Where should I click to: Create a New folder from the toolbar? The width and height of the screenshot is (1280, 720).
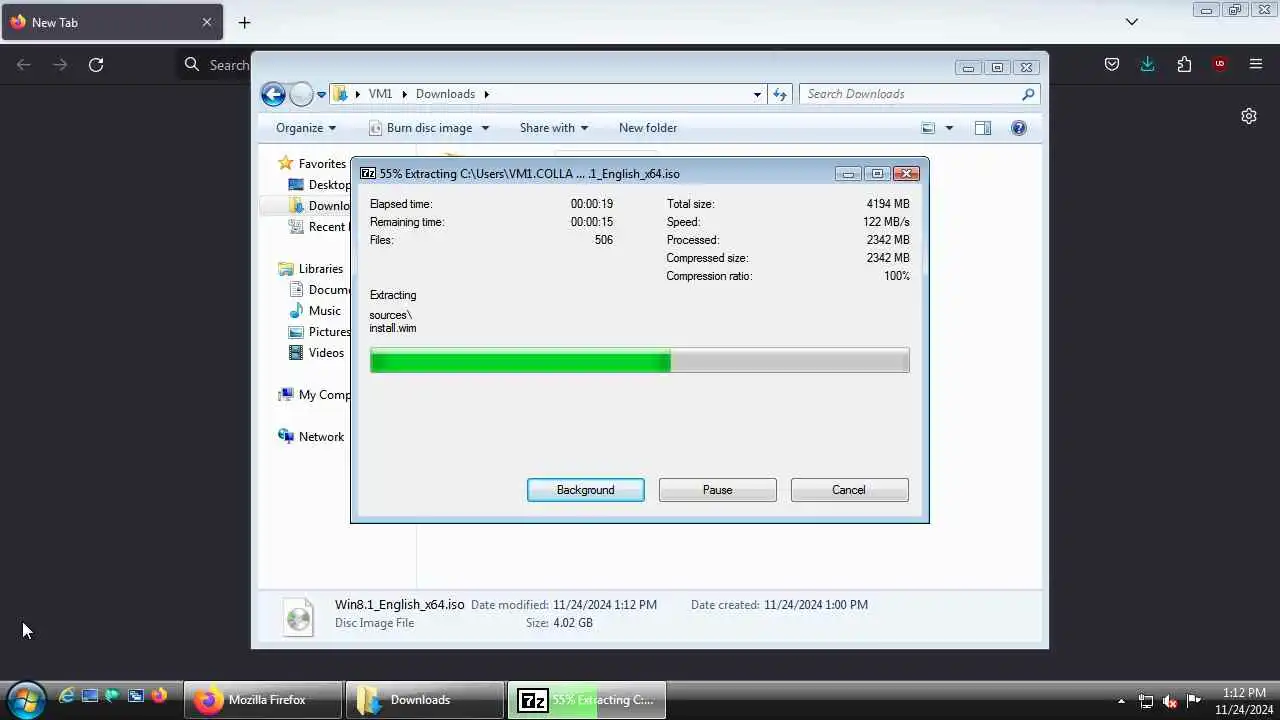pos(648,128)
